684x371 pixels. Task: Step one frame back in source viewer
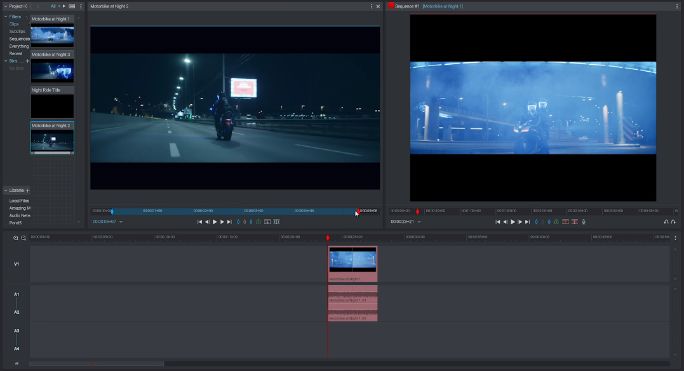click(x=207, y=222)
